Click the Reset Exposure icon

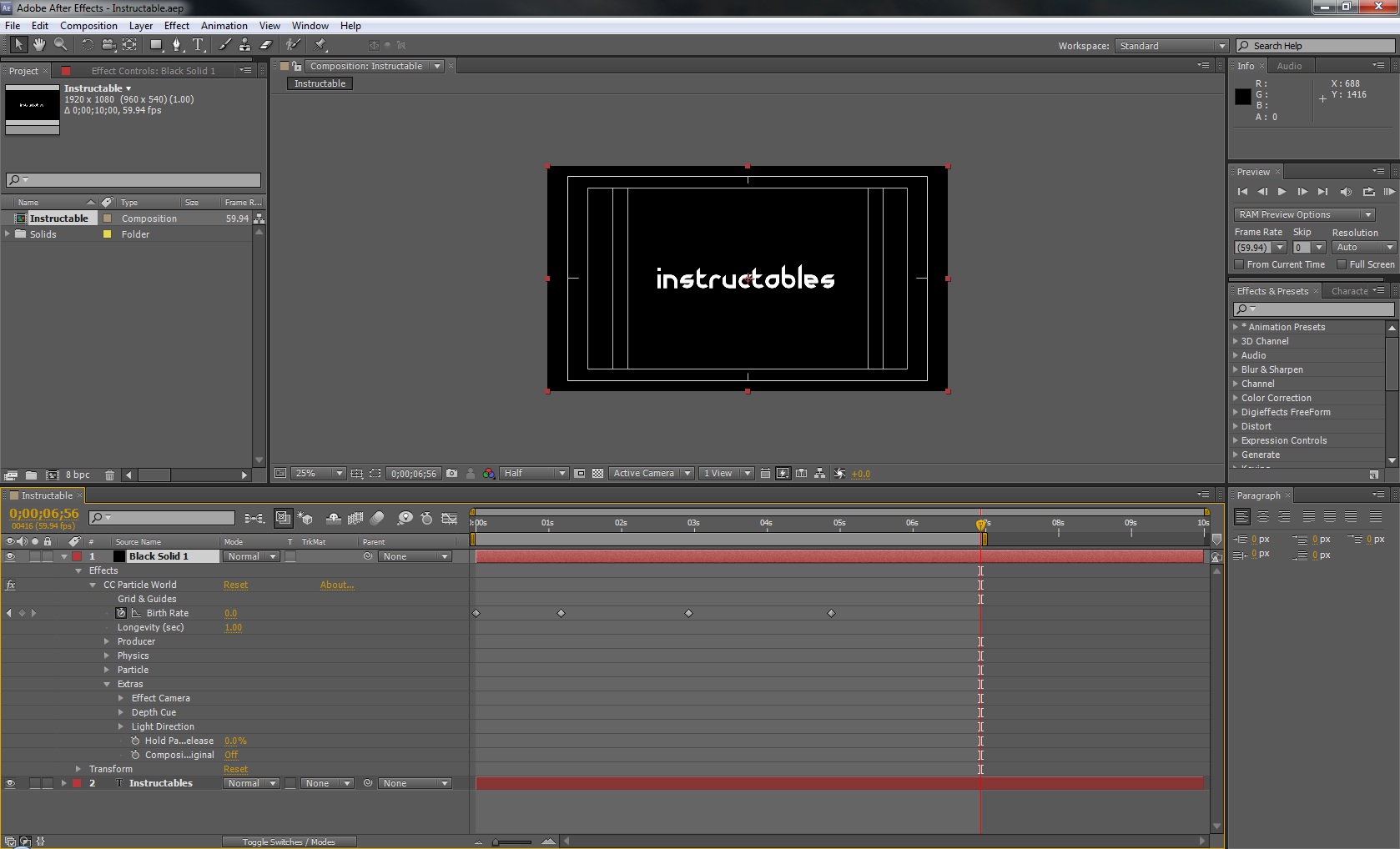pos(840,473)
